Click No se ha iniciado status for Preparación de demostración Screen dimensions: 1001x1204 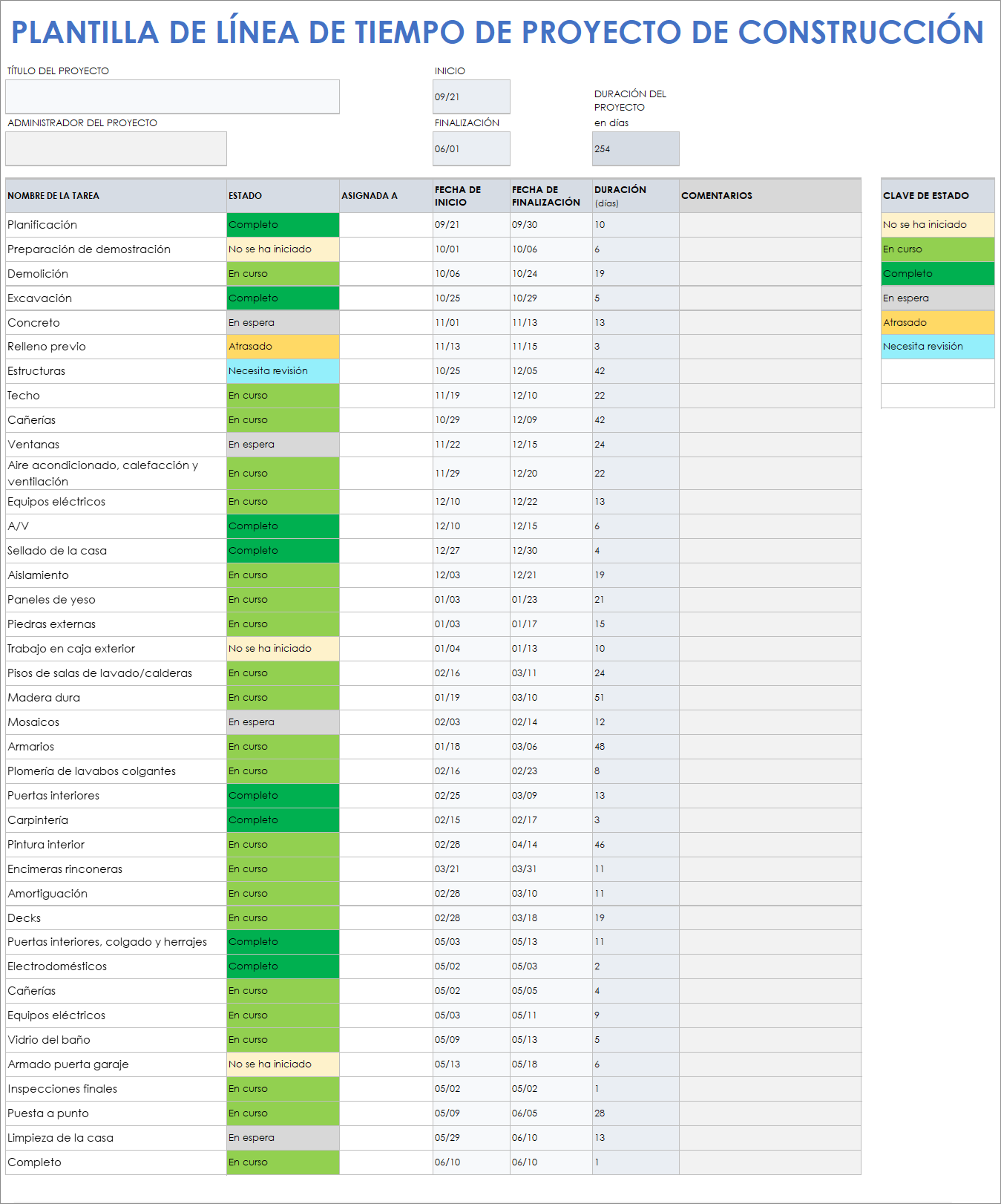[x=283, y=249]
